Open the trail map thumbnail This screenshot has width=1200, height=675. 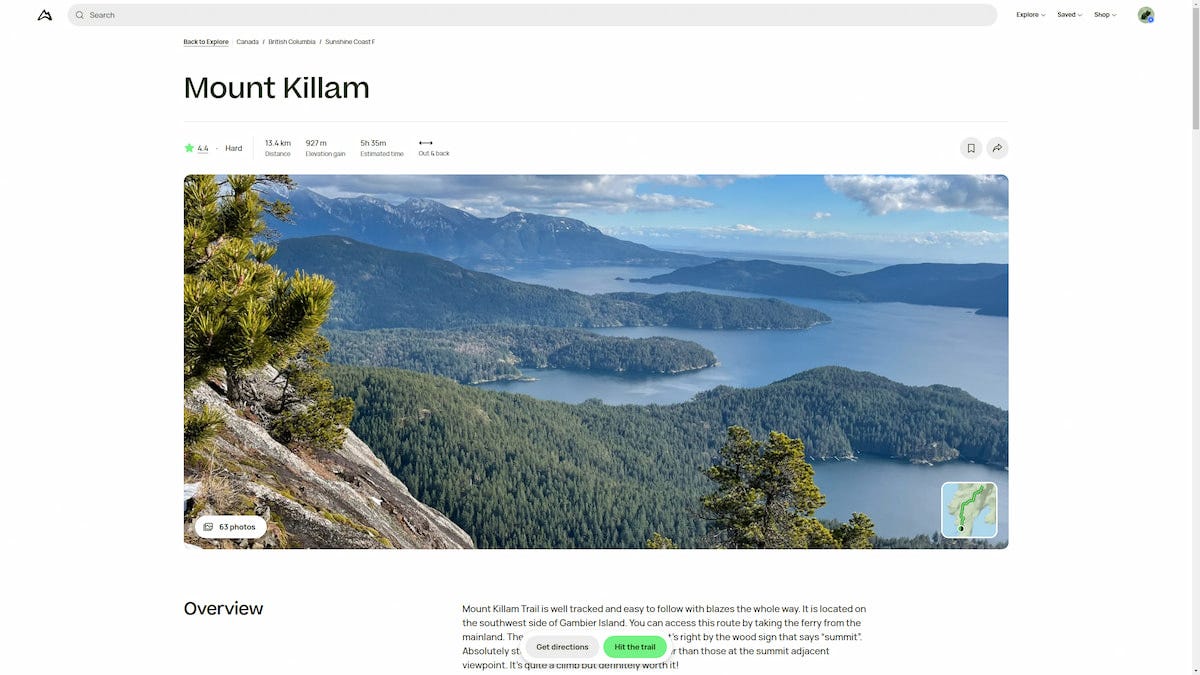coord(969,510)
